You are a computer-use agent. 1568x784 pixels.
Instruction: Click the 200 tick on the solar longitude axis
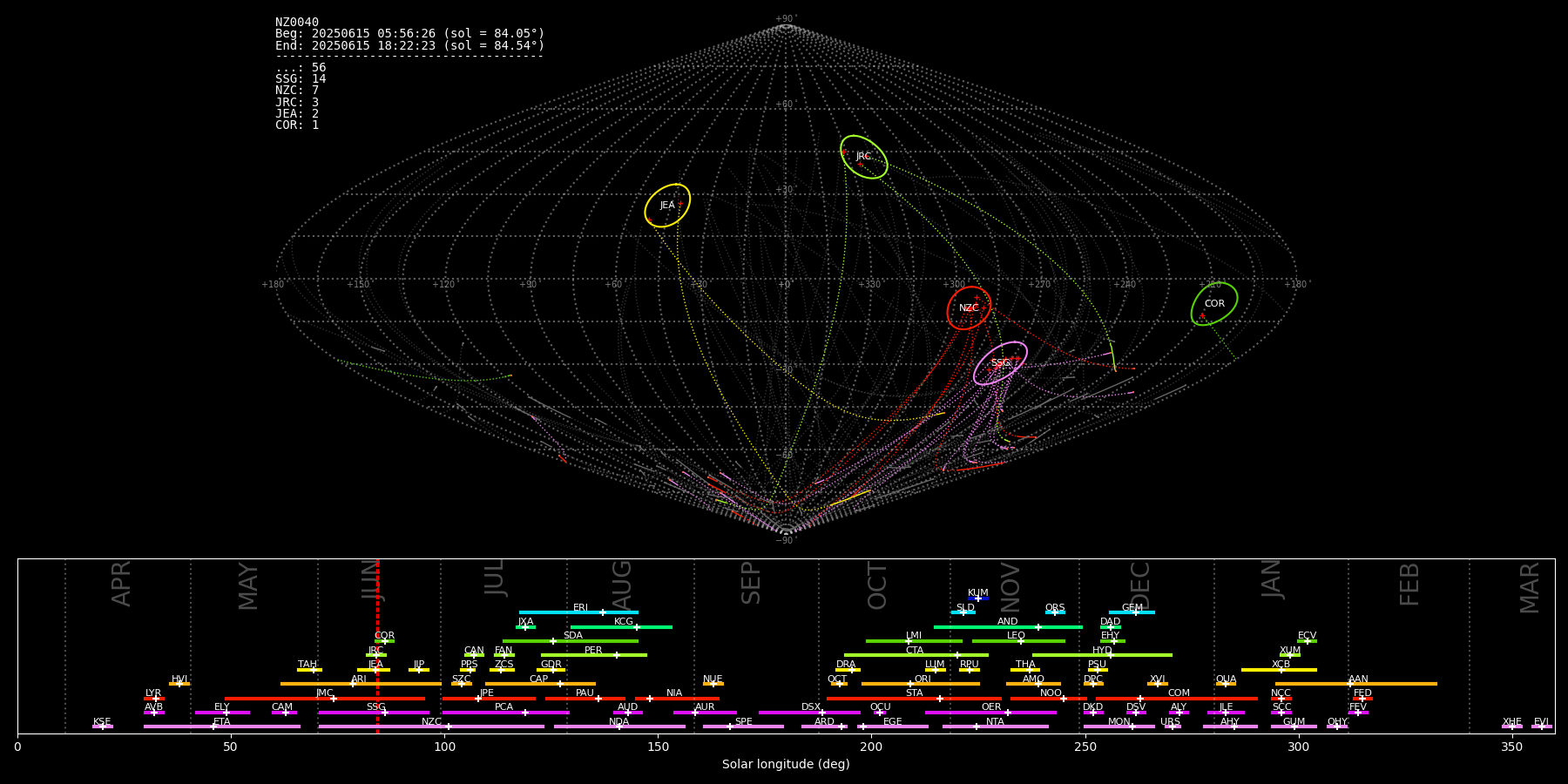(871, 747)
